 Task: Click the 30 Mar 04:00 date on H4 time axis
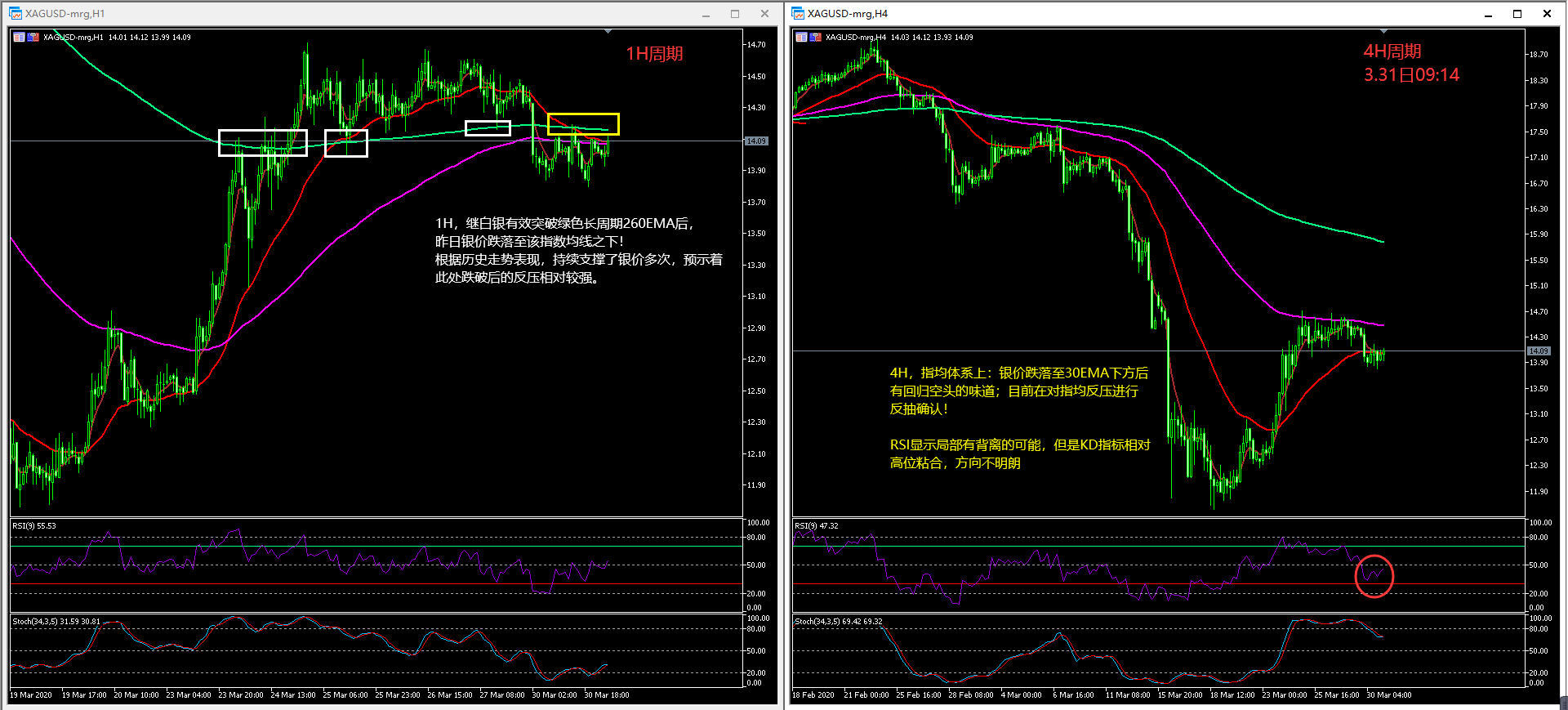click(x=1389, y=695)
